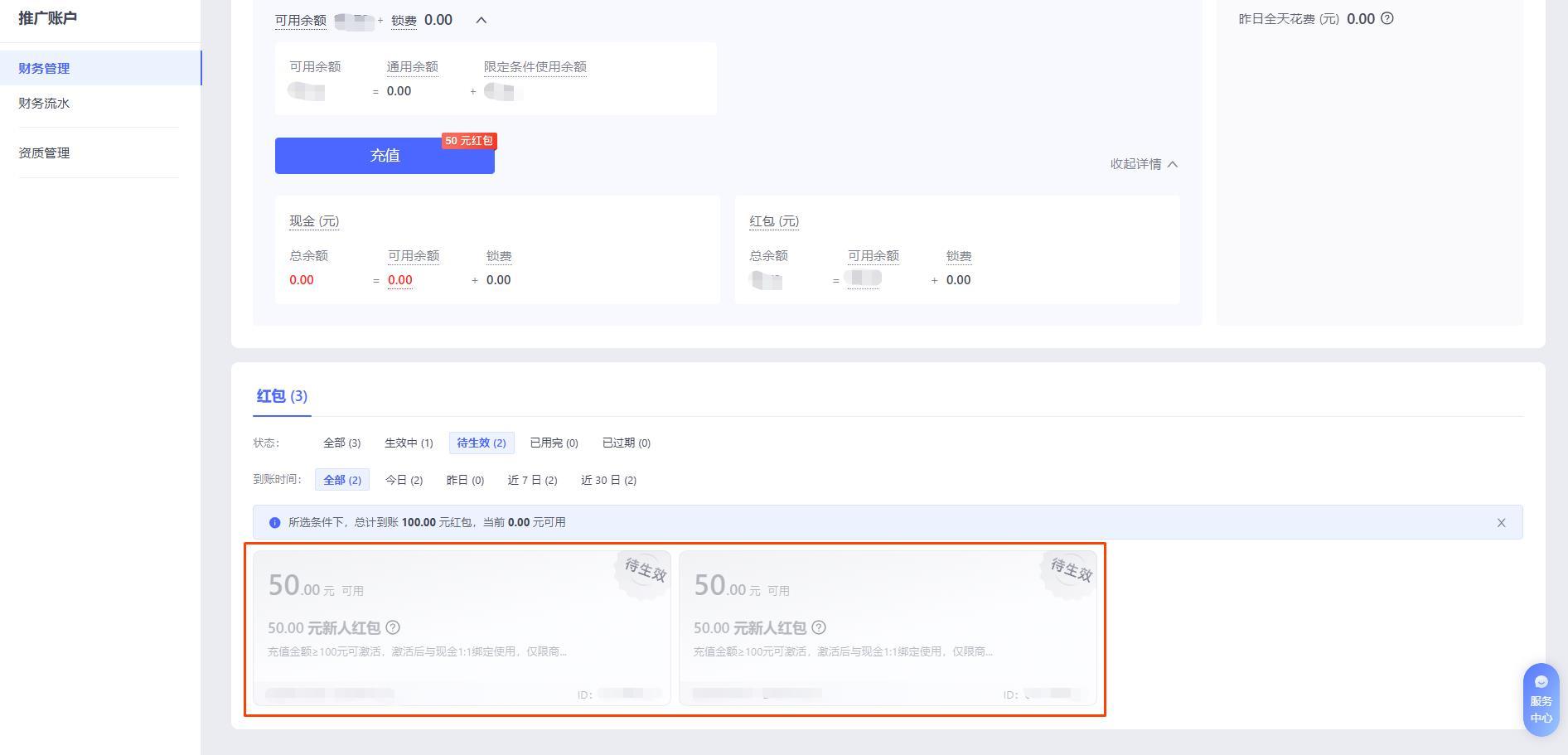The image size is (1568, 755).
Task: Filter status by 已过期 (0)
Action: pos(626,443)
